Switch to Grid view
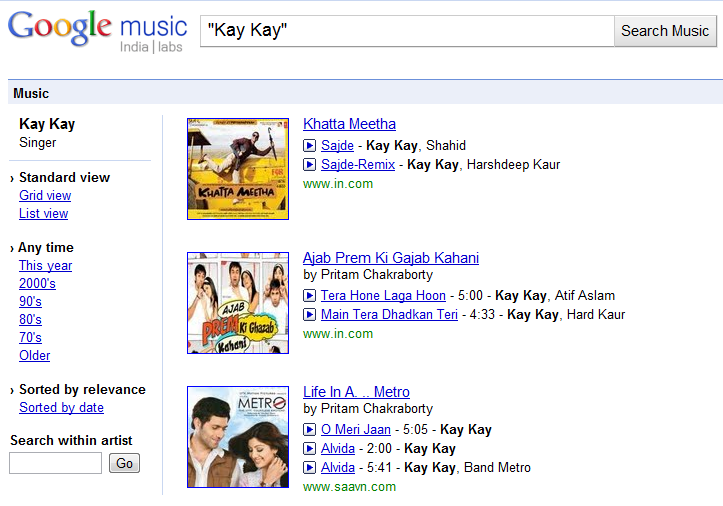The image size is (723, 506). tap(45, 195)
